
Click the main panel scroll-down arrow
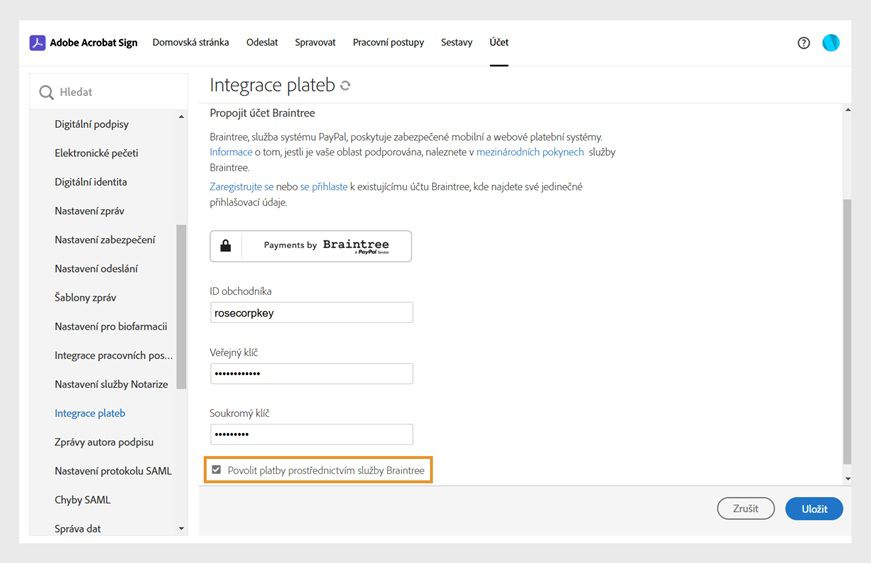[847, 479]
